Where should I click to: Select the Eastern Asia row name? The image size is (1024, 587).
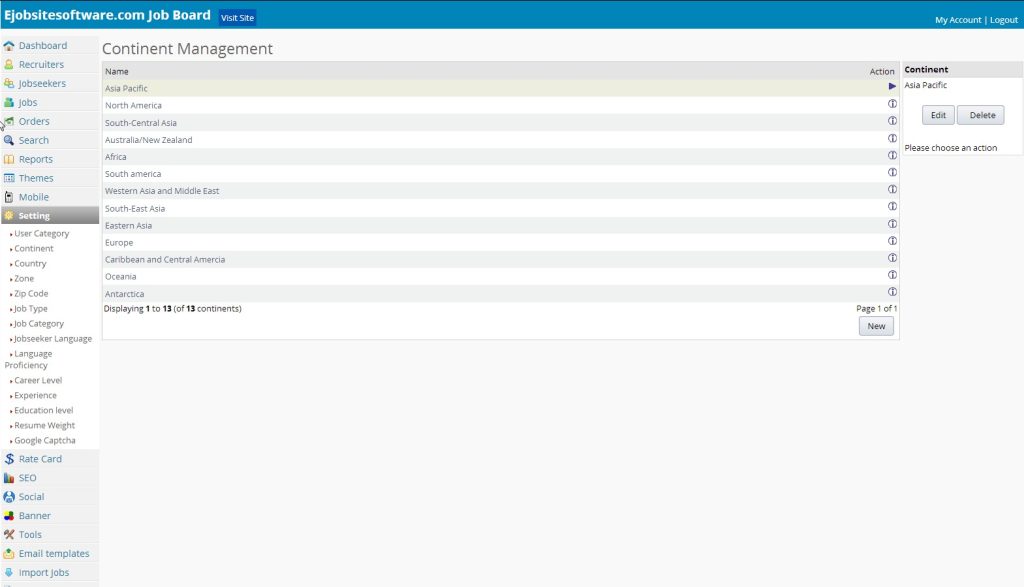click(x=129, y=225)
